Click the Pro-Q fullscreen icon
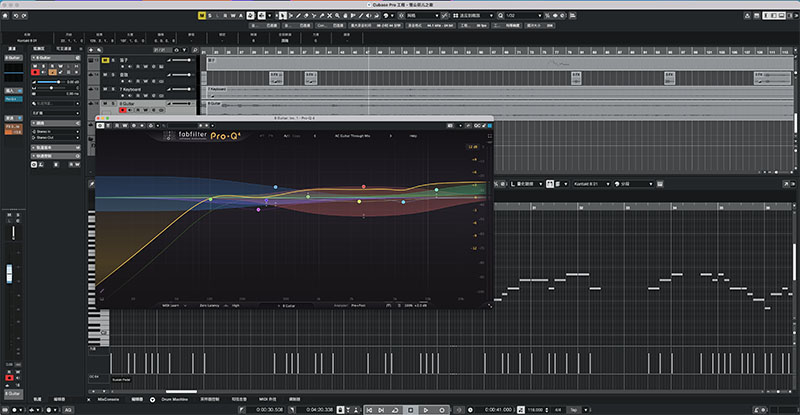The image size is (800, 415). click(490, 136)
